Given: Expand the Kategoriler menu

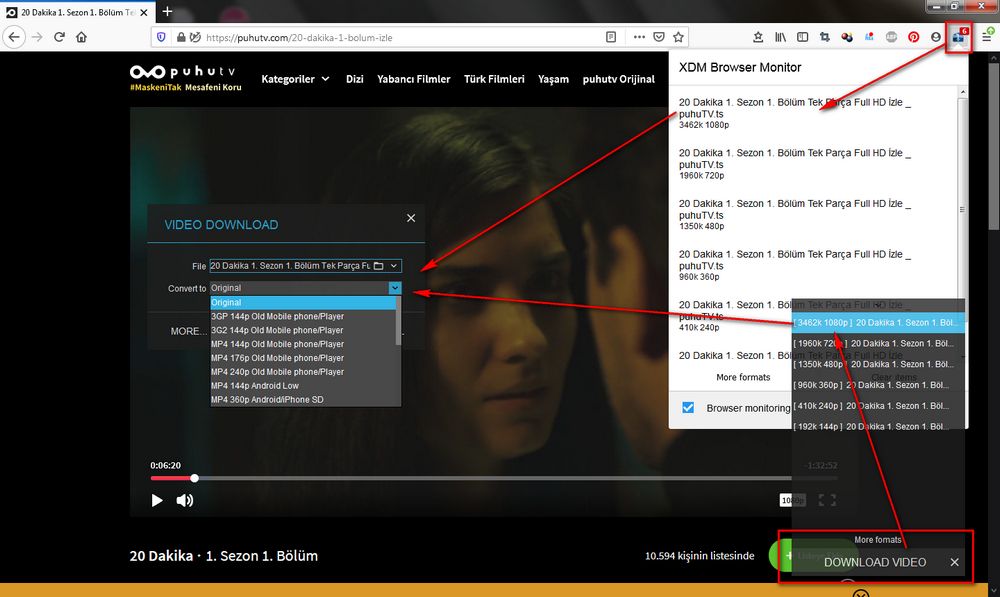Looking at the screenshot, I should (x=295, y=79).
